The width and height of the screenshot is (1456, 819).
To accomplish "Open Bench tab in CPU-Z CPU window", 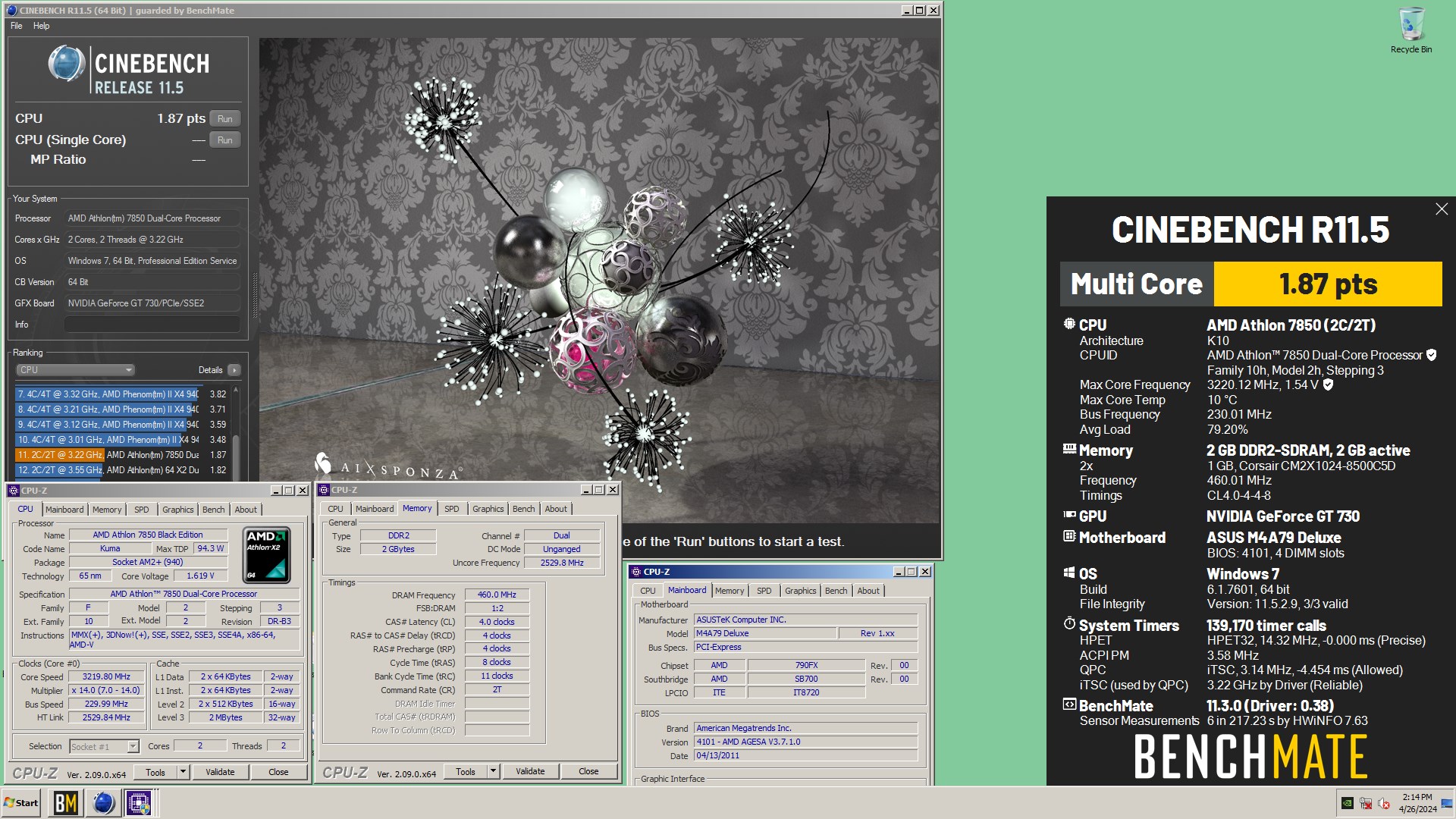I will click(213, 510).
